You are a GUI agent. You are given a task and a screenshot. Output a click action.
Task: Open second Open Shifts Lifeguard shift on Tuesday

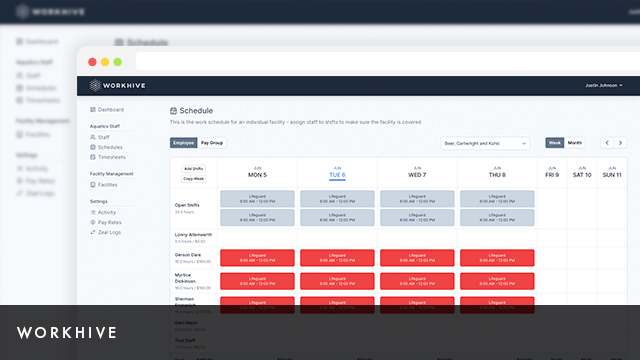337,218
